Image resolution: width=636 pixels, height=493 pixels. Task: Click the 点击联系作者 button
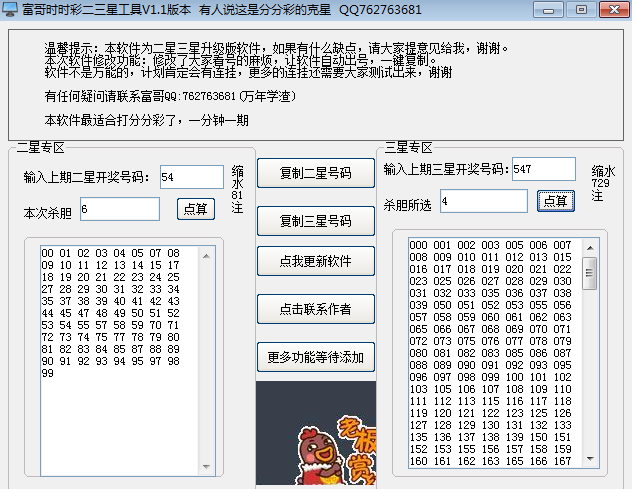tap(316, 309)
